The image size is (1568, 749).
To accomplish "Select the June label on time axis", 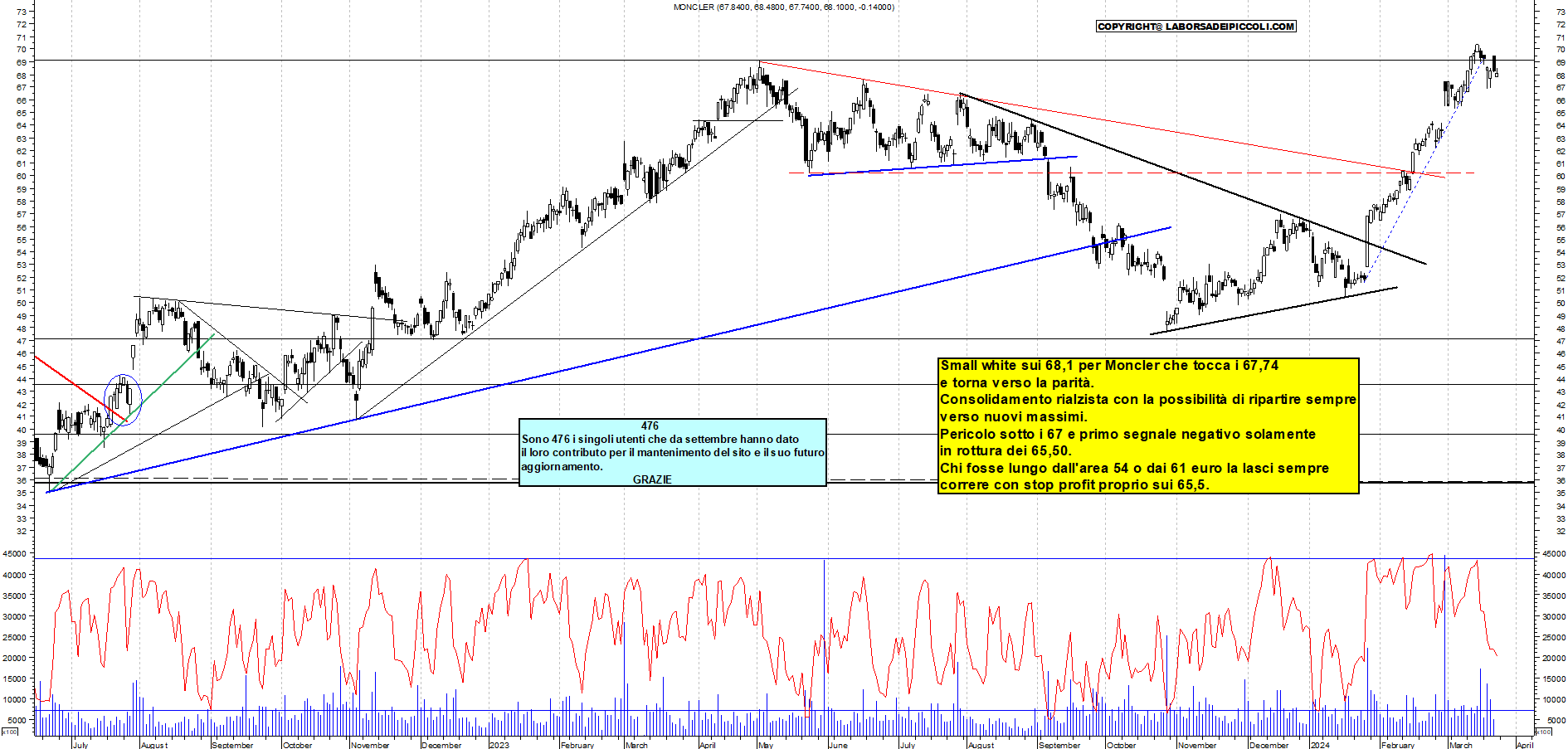I will pyautogui.click(x=838, y=745).
